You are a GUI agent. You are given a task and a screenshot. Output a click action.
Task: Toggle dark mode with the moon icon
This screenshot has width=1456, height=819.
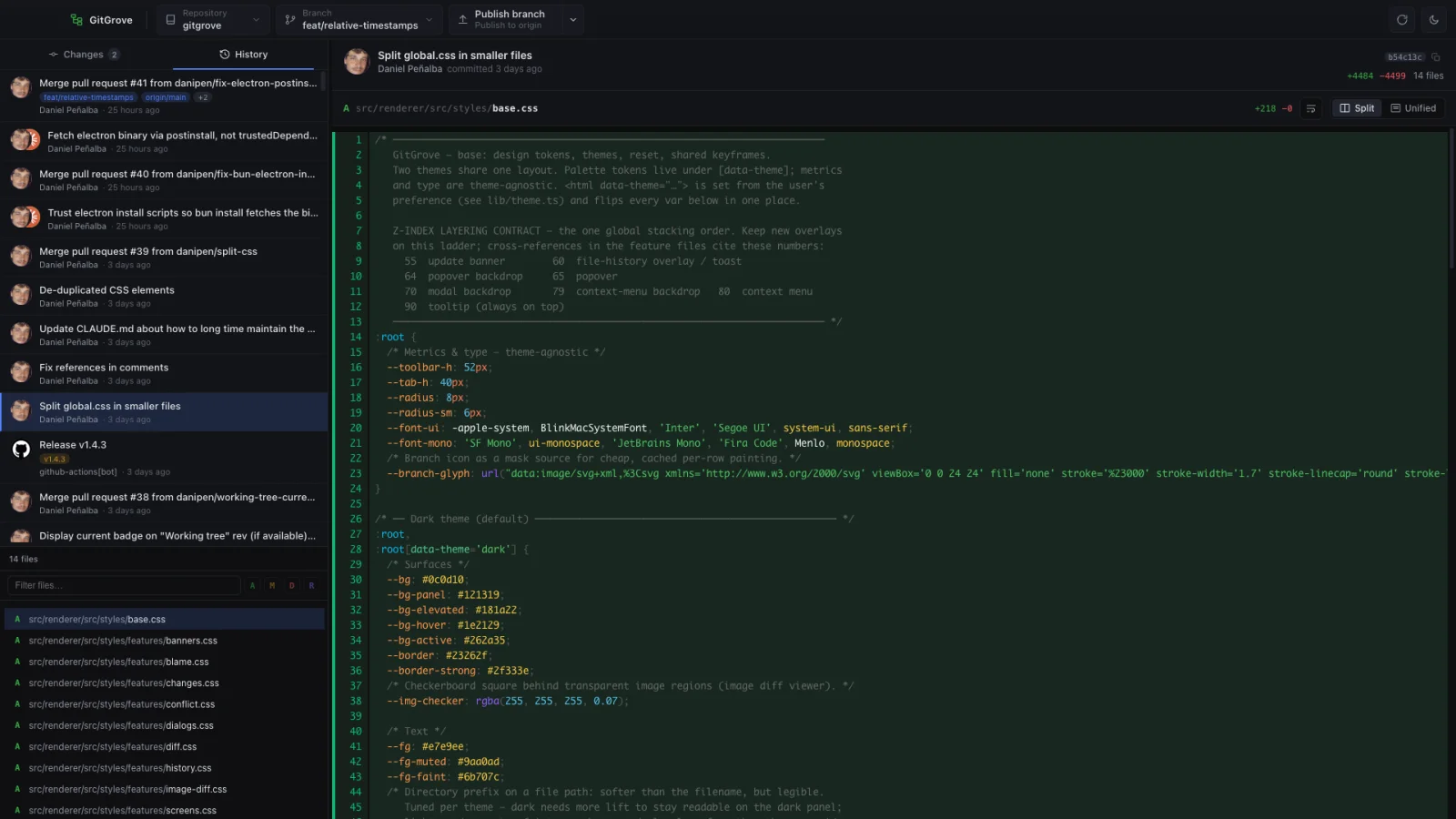click(1434, 19)
